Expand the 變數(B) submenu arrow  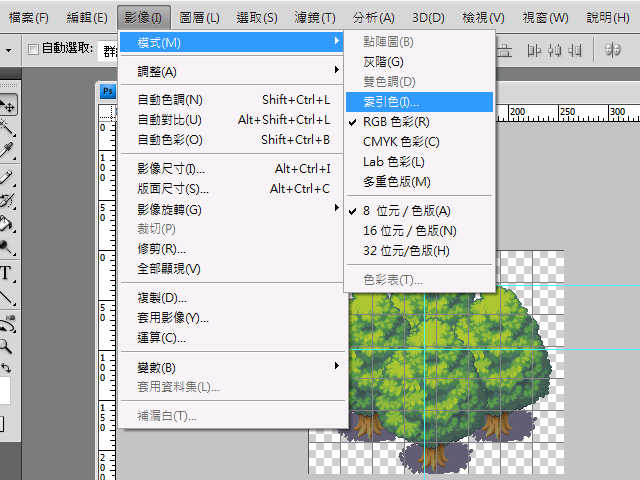pos(337,366)
